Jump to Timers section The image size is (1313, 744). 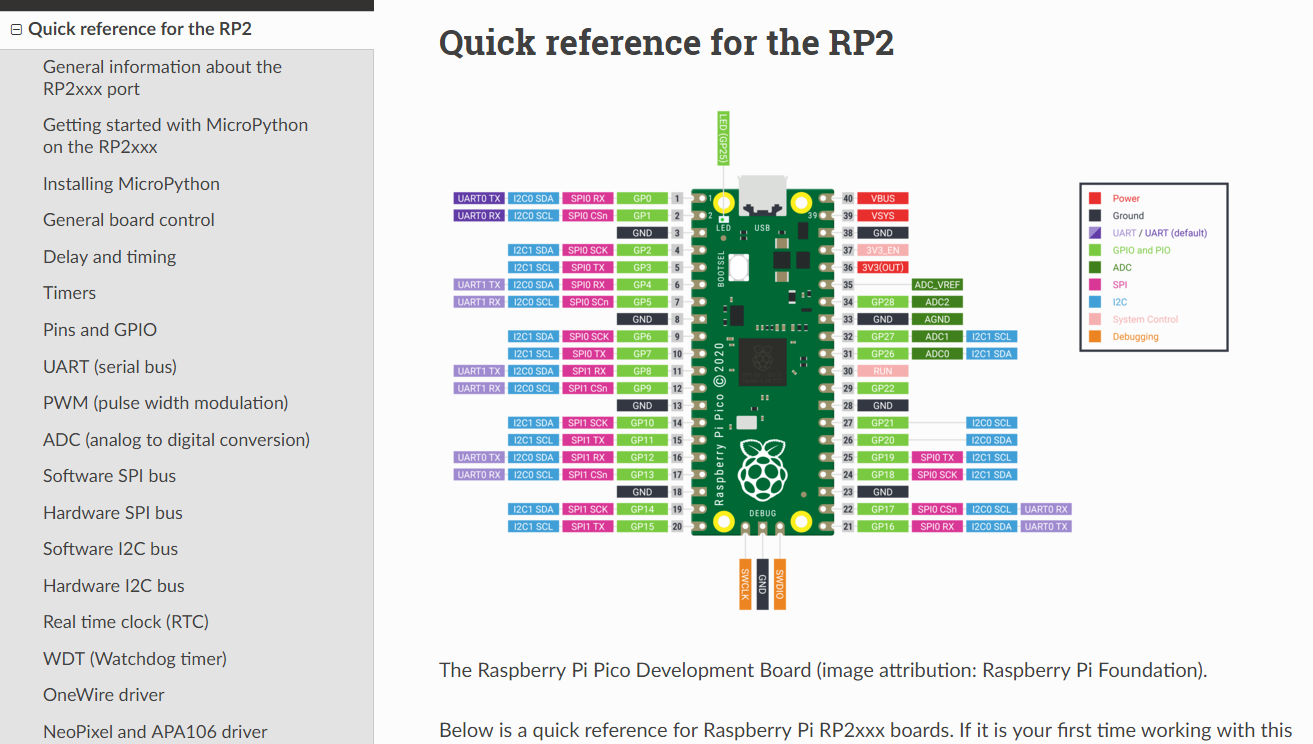pos(69,293)
